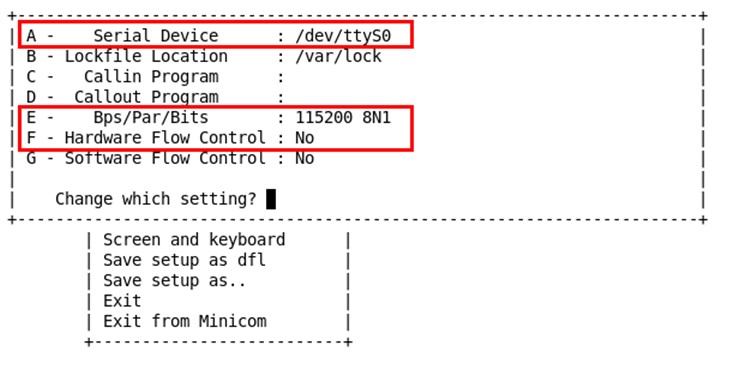Select the Exit menu entry
The width and height of the screenshot is (730, 383).
coord(122,301)
